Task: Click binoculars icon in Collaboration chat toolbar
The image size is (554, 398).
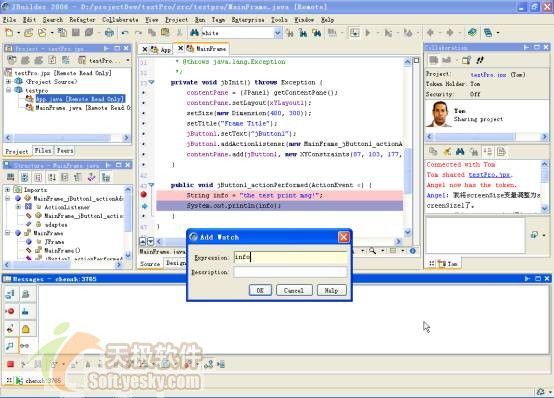Action: (x=460, y=152)
